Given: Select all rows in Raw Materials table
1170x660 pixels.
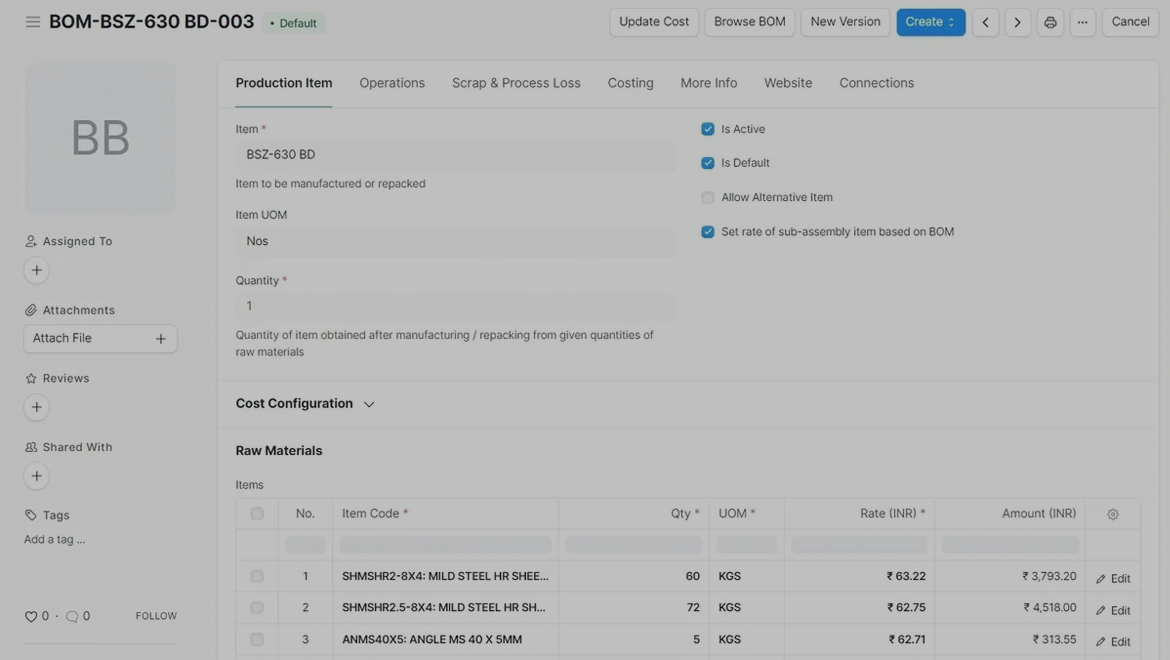Looking at the screenshot, I should pos(257,514).
